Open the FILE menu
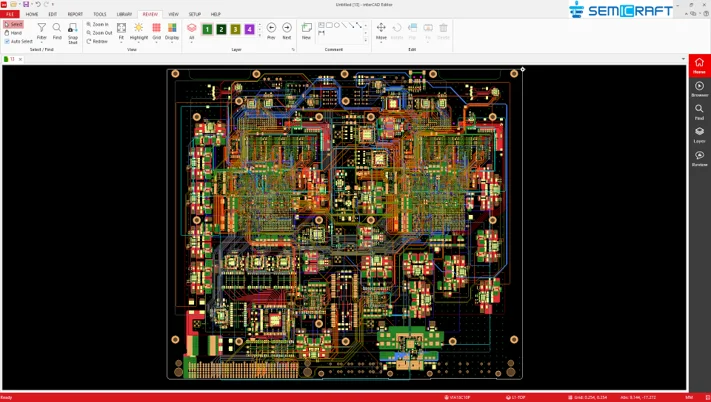Viewport: 711px width, 402px height. [10, 14]
